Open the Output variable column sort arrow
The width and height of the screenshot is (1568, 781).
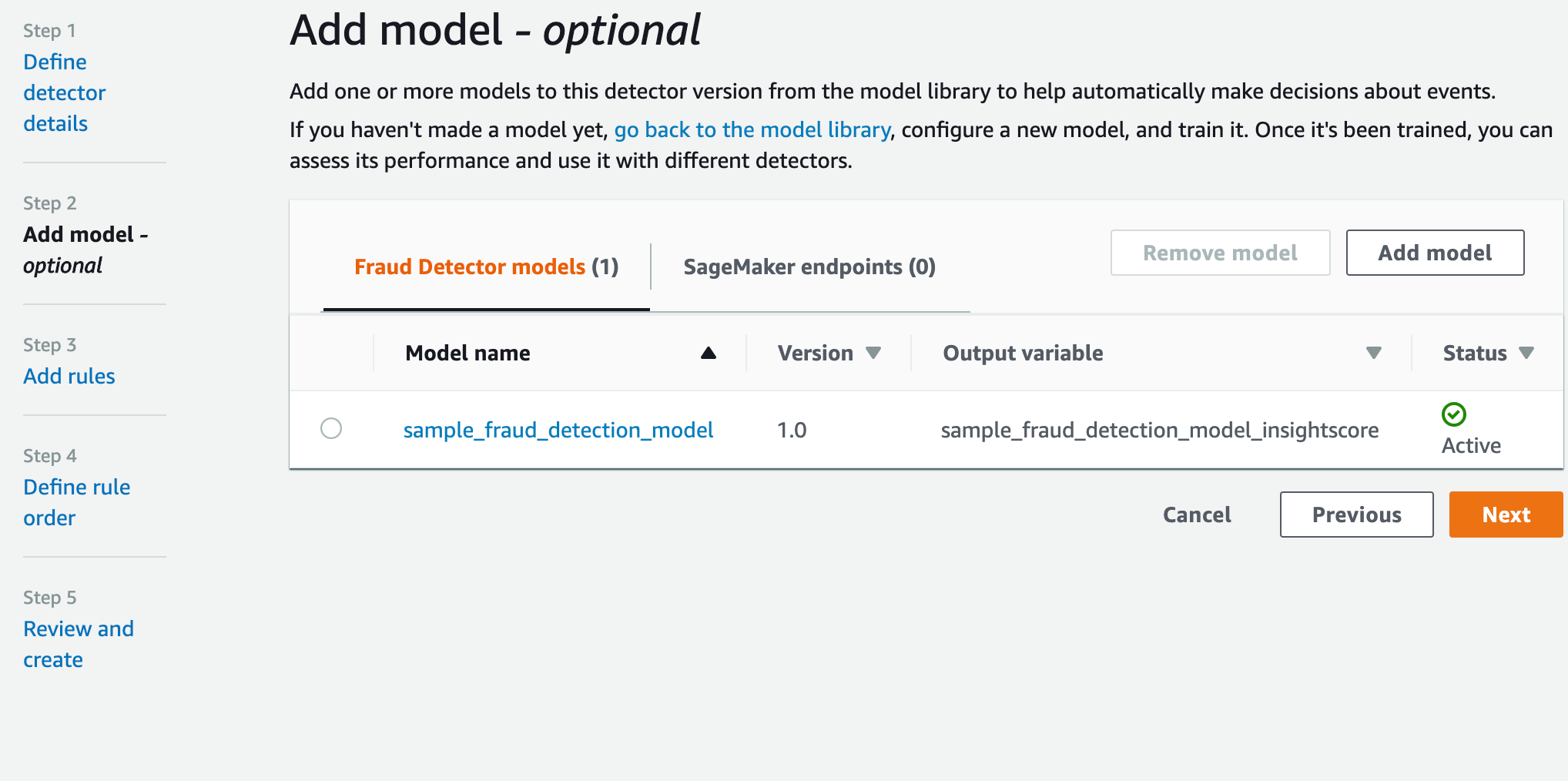1373,353
